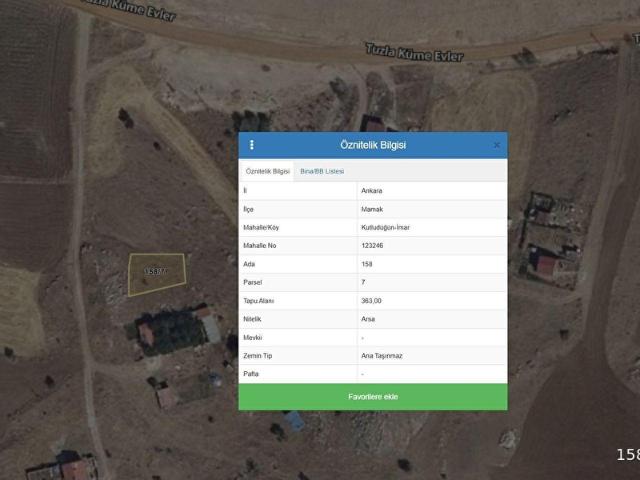Viewport: 640px width, 480px height.
Task: Select the Öznitelik Bilgisi tab
Action: pos(268,171)
